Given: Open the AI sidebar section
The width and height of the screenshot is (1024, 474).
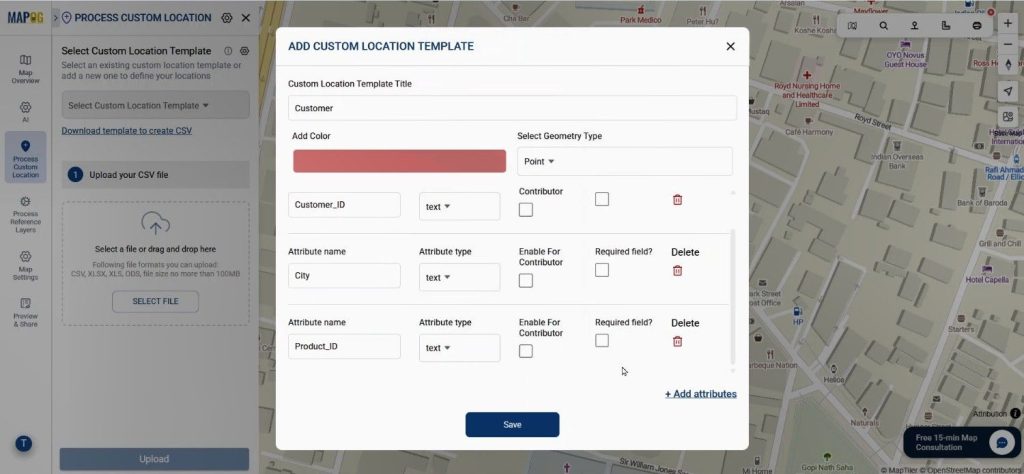Looking at the screenshot, I should click(25, 112).
